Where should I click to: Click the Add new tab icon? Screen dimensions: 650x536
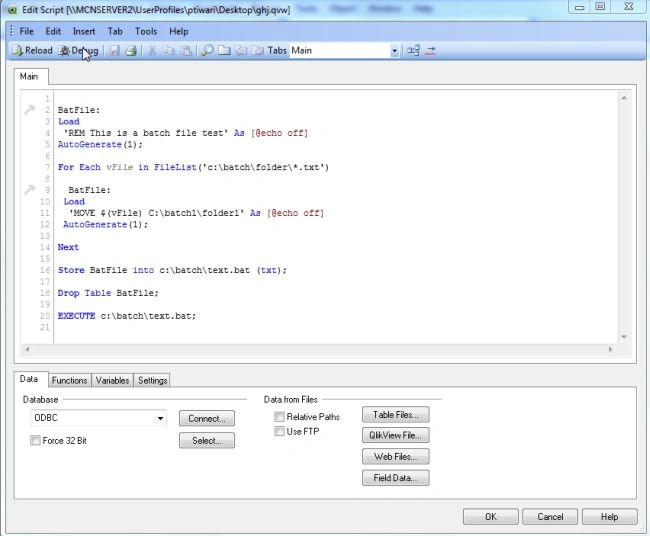pyautogui.click(x=224, y=51)
